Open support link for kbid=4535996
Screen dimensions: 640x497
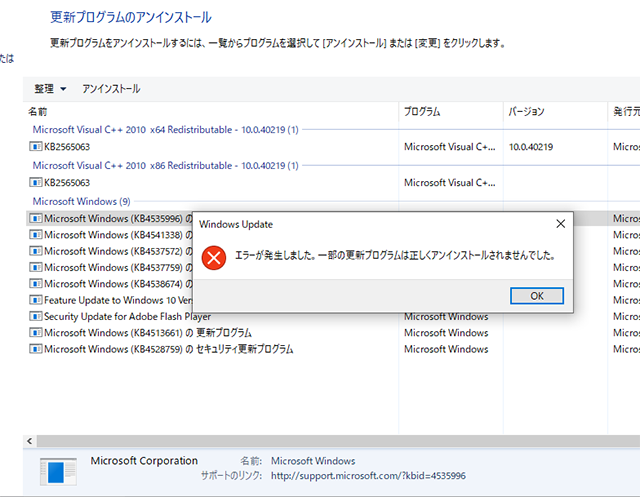coord(368,476)
